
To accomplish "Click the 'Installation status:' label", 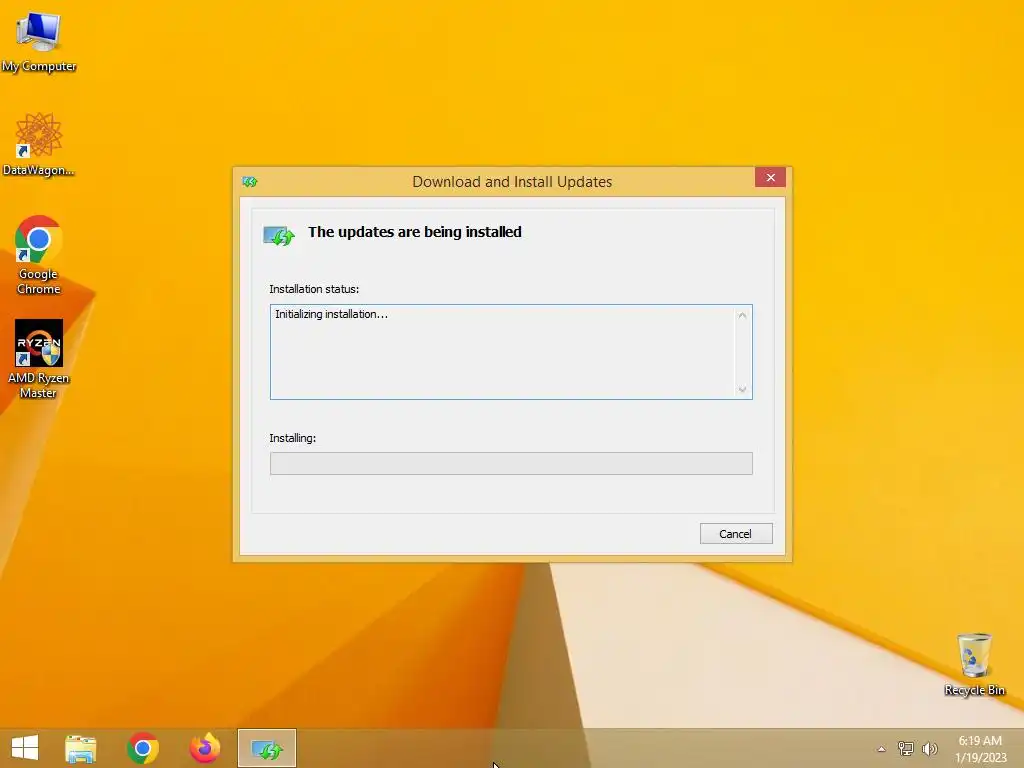I will click(x=314, y=289).
